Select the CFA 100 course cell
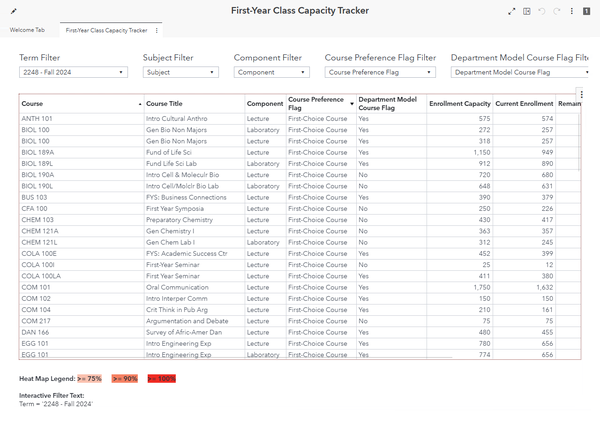600x424 pixels. (82, 209)
